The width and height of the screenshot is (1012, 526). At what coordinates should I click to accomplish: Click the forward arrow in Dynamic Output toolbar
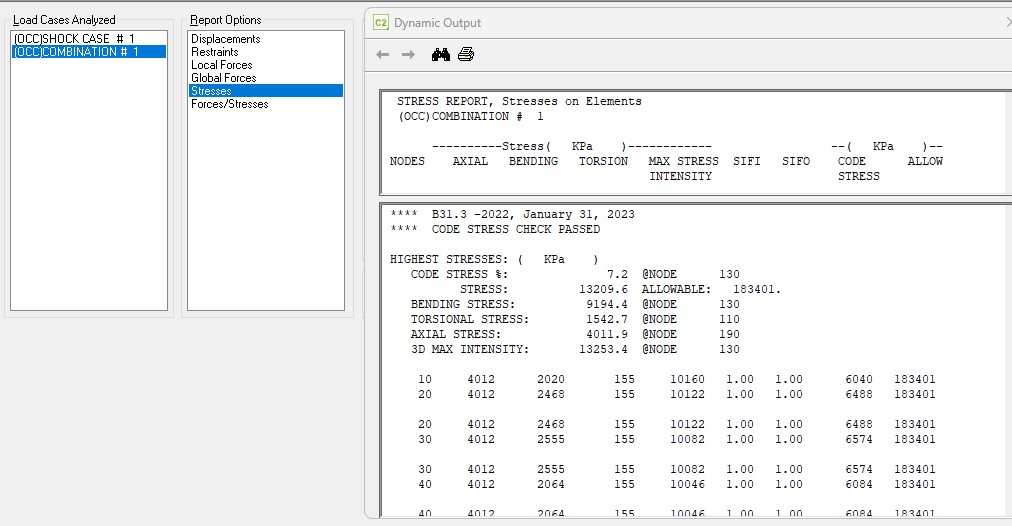tap(408, 55)
